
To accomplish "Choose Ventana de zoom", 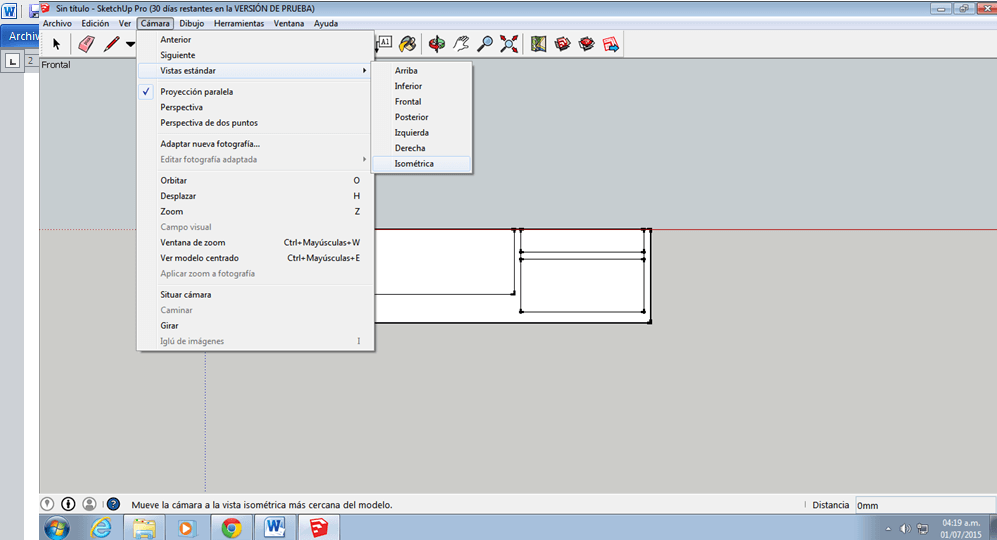I will point(256,242).
